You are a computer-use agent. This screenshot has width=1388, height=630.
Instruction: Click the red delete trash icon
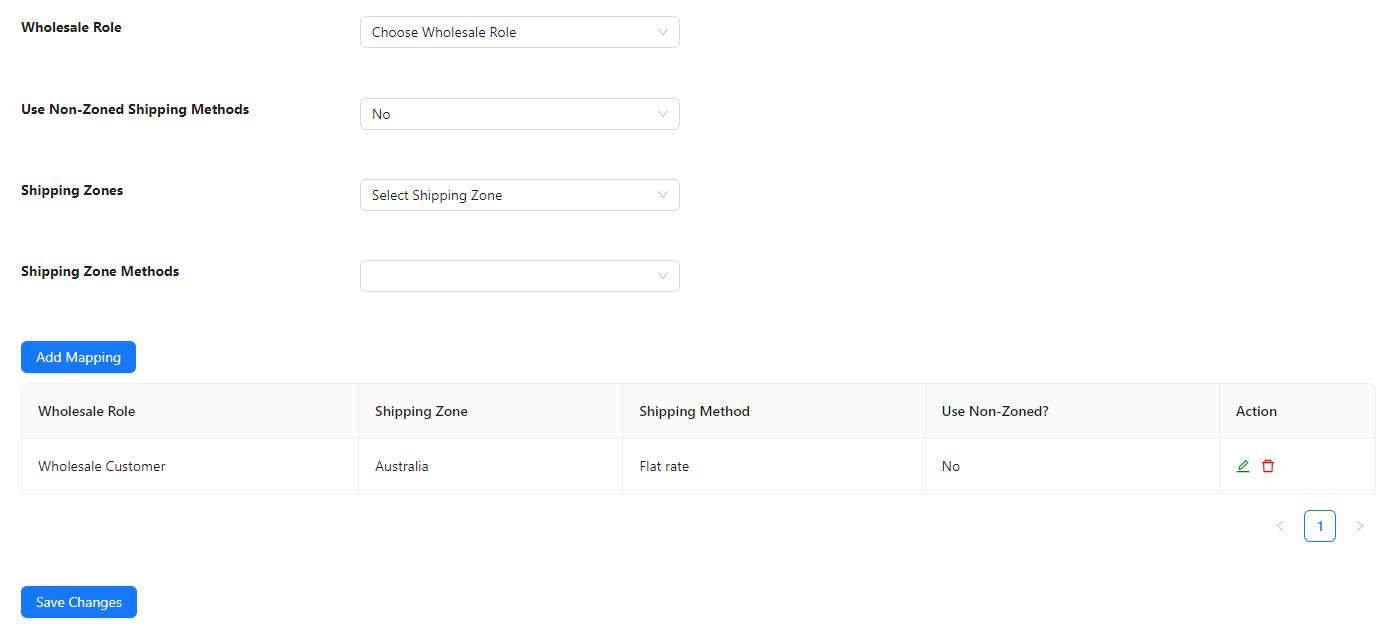click(1268, 466)
